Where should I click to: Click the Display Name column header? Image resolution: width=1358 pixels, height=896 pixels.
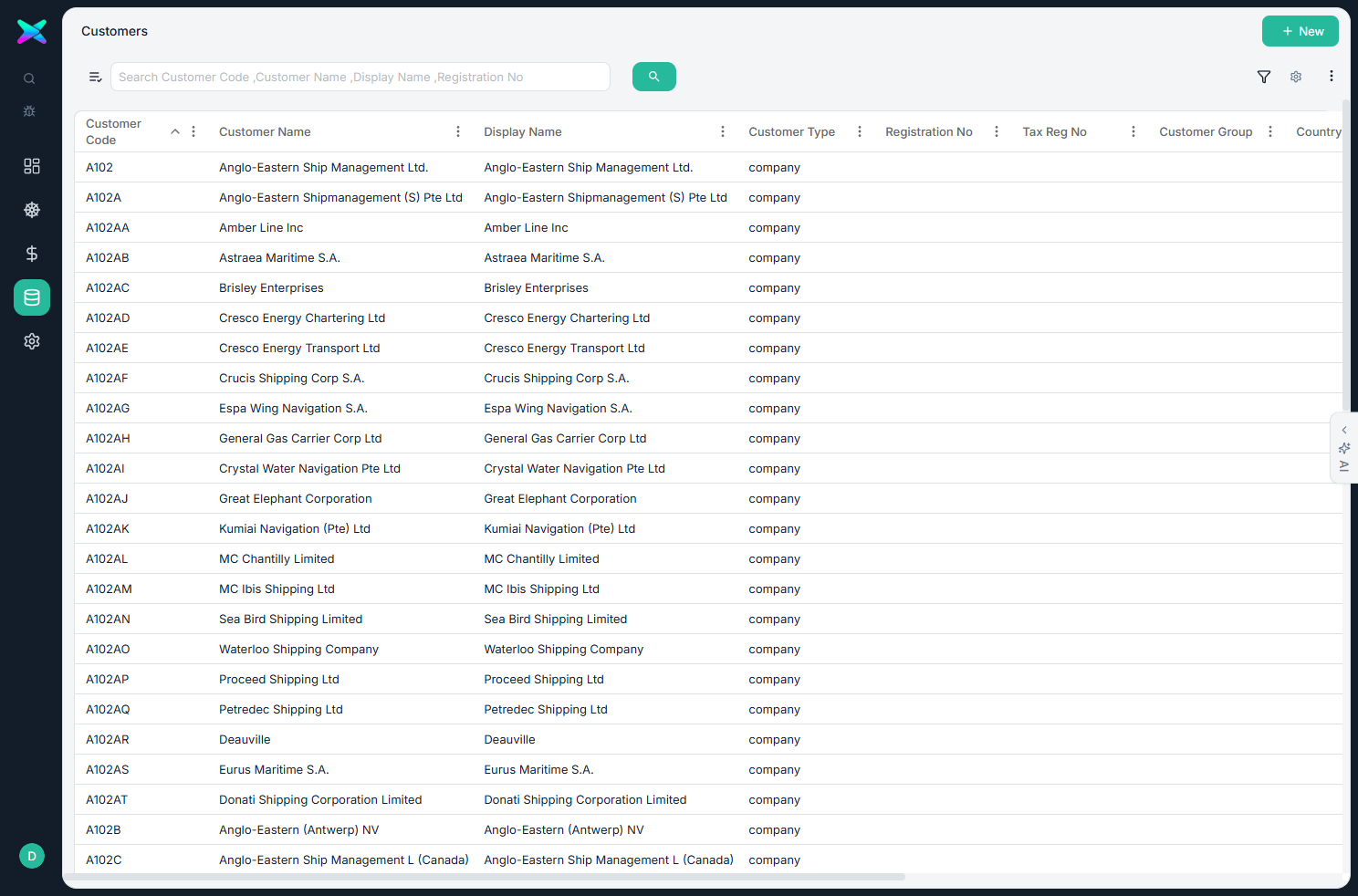(x=523, y=131)
